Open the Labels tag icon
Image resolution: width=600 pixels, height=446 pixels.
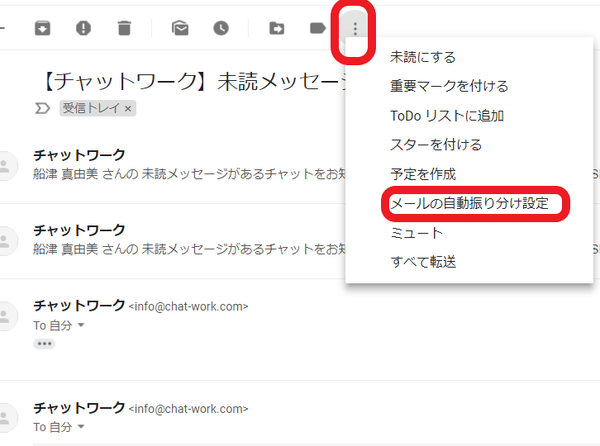(x=317, y=28)
